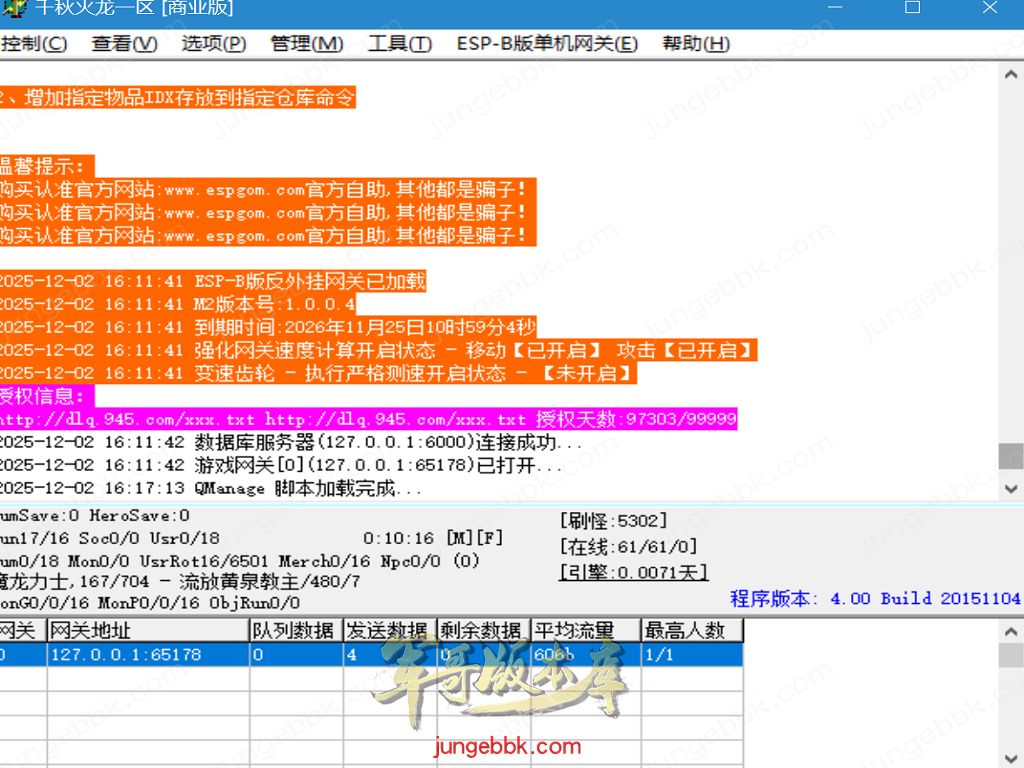The height and width of the screenshot is (768, 1024).
Task: Open the 查看(V) menu
Action: [124, 44]
